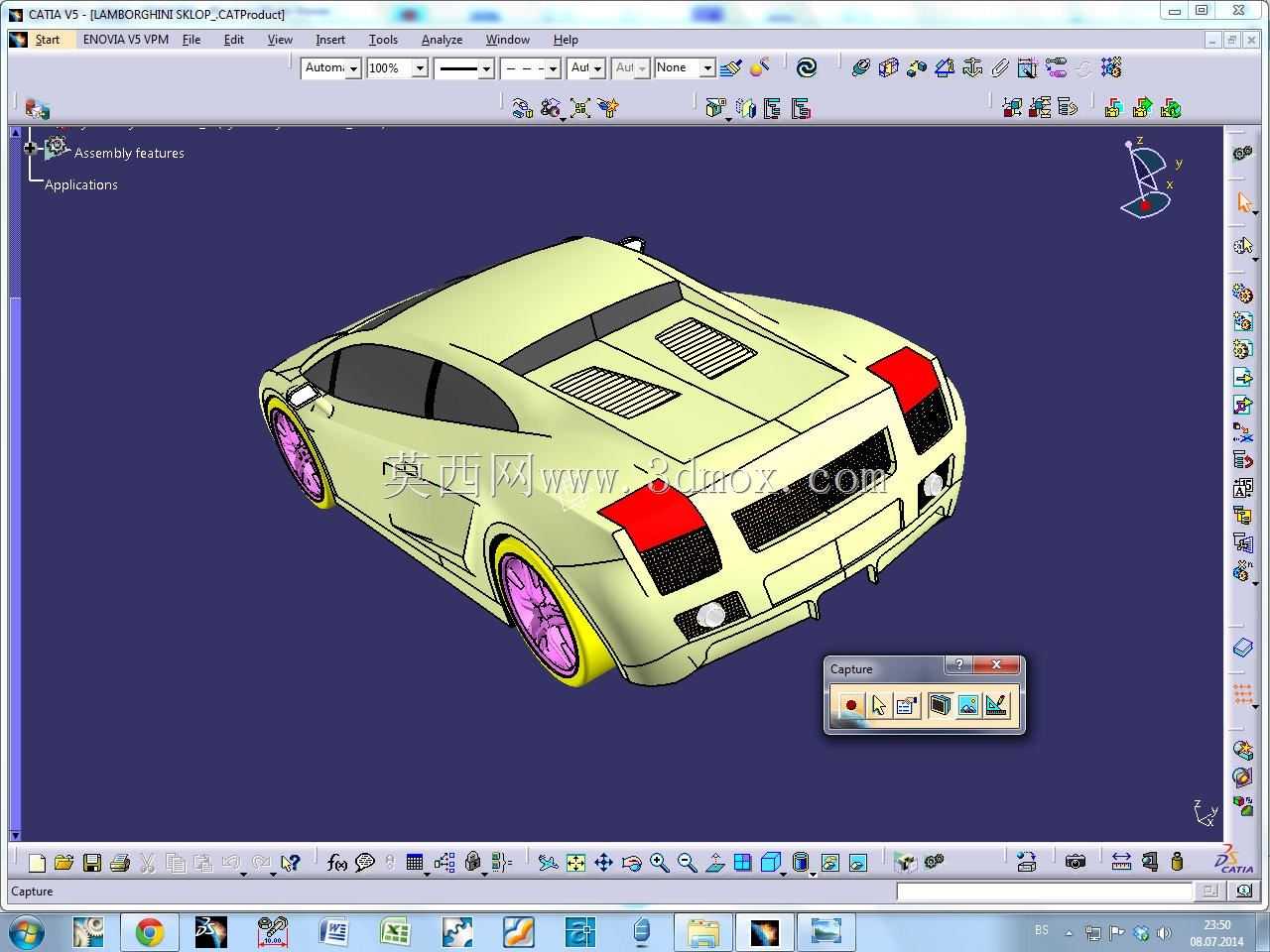Activate the Rotate view tool
The width and height of the screenshot is (1270, 952).
(631, 863)
